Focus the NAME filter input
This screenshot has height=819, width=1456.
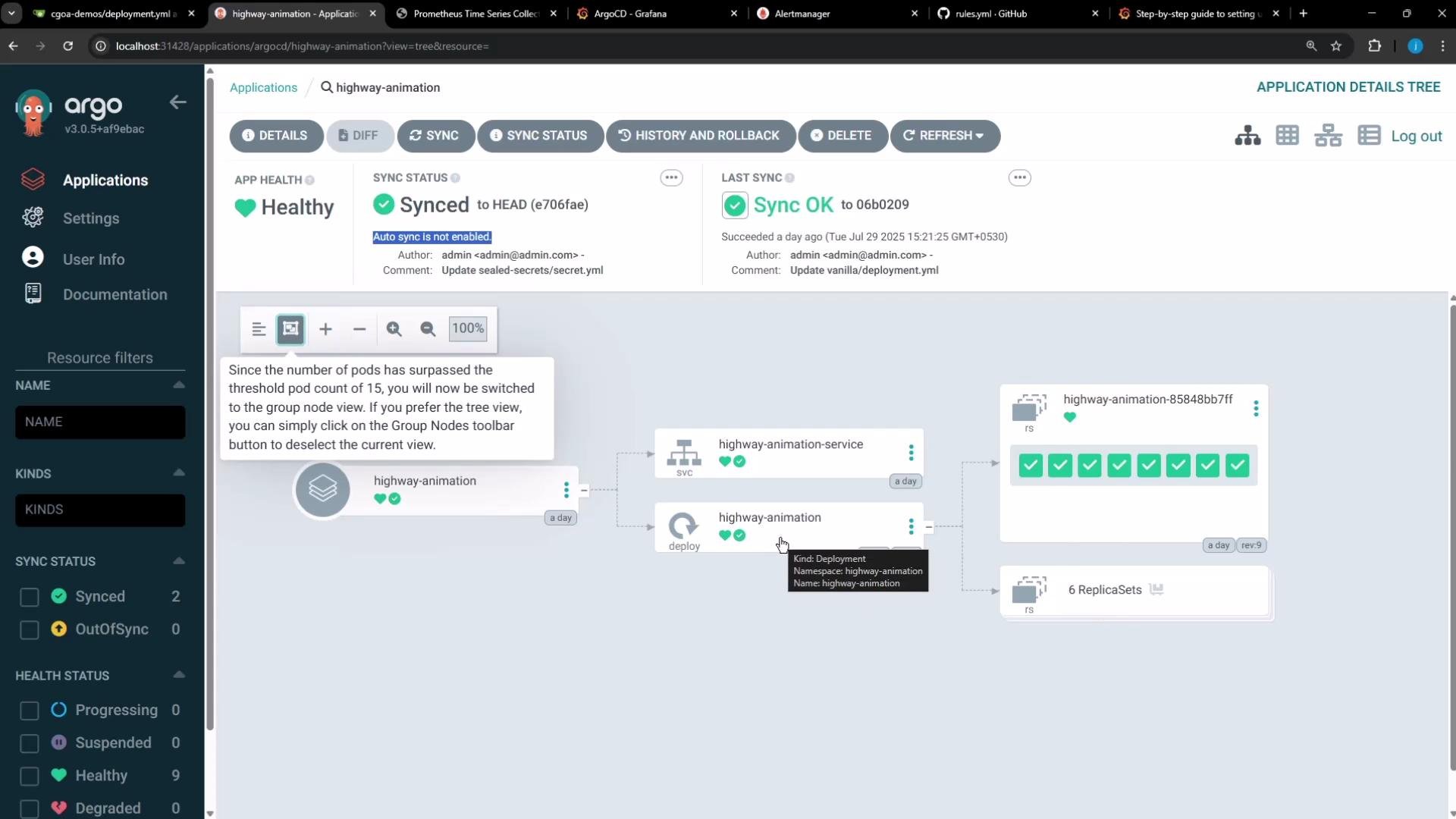pyautogui.click(x=100, y=422)
